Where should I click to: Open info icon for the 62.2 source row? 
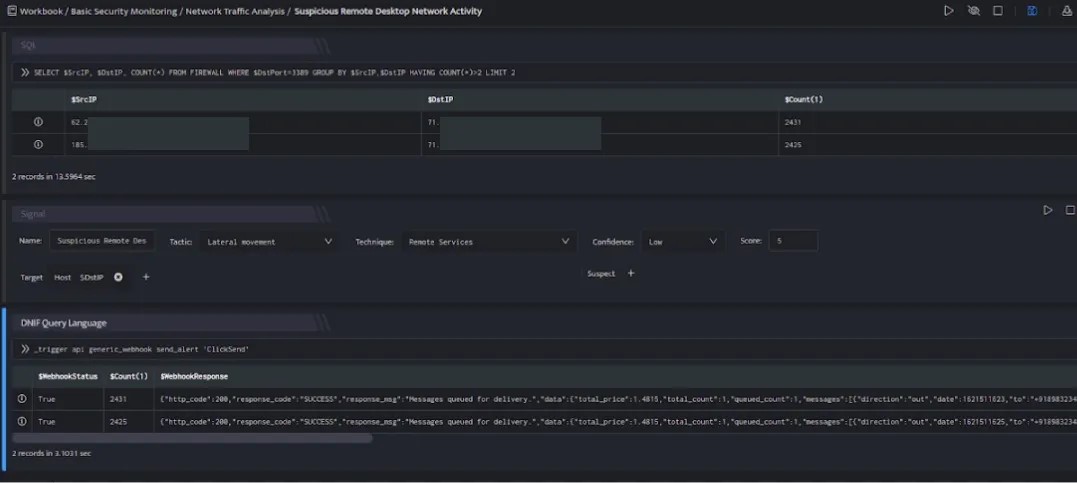(38, 122)
